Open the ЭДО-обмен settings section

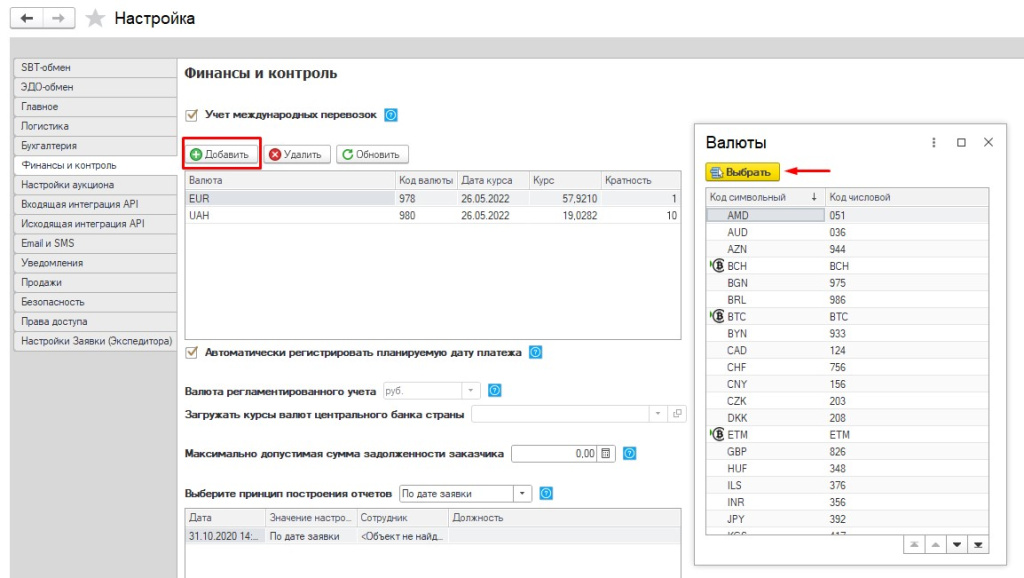coord(95,88)
